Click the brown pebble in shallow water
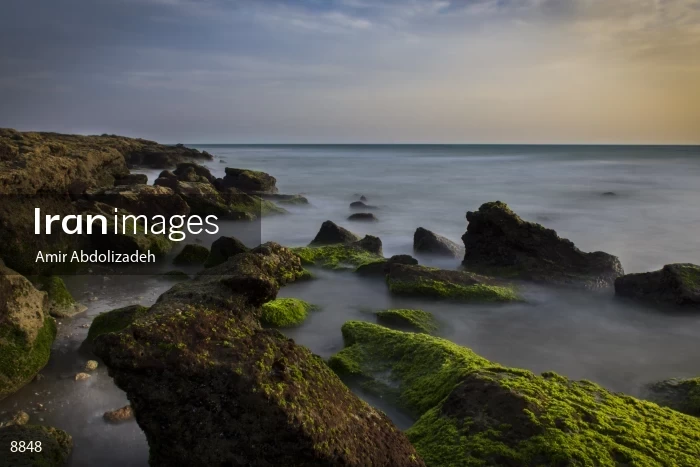Image resolution: width=700 pixels, height=467 pixels. point(119,414)
